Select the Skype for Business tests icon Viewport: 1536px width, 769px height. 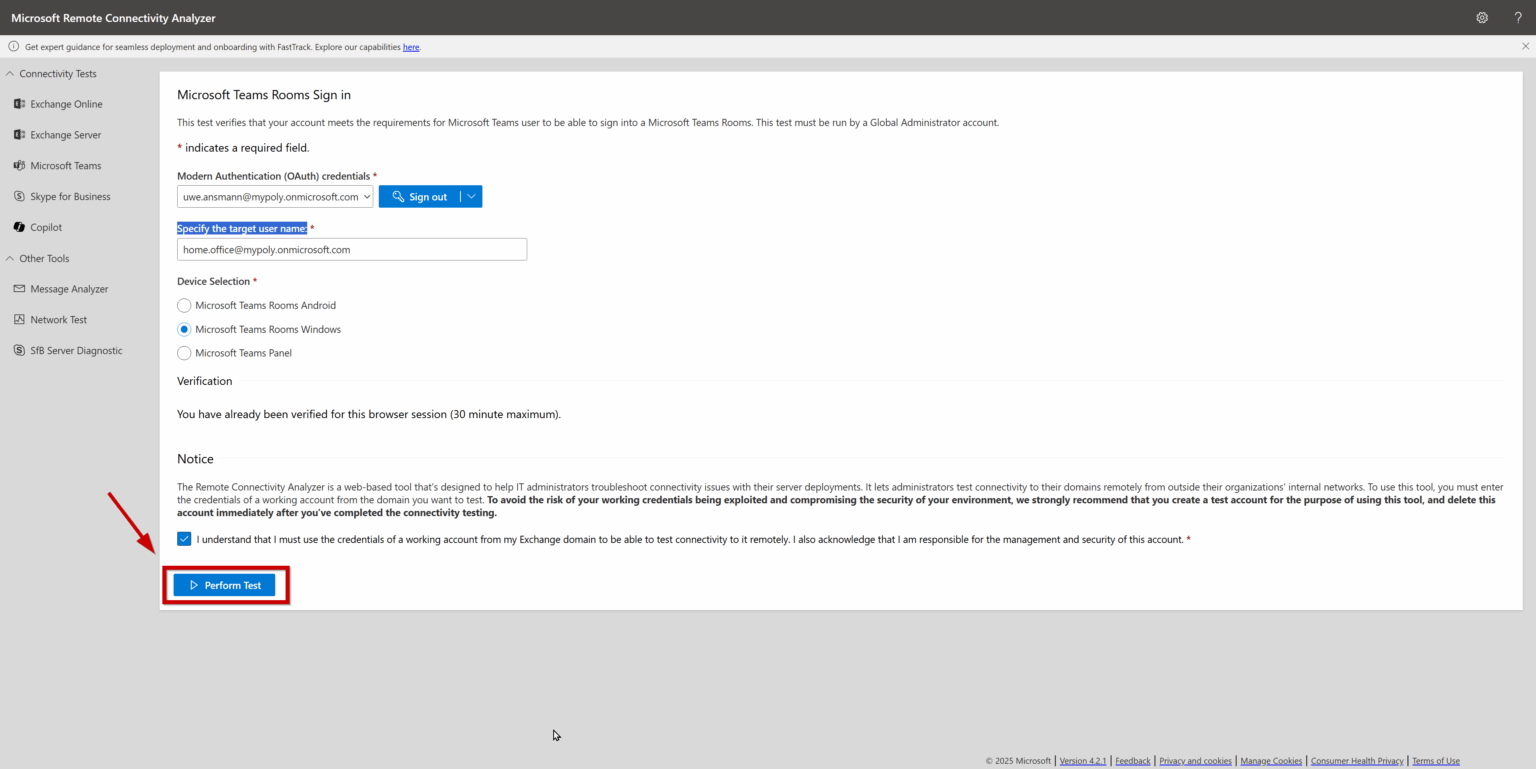coord(70,196)
